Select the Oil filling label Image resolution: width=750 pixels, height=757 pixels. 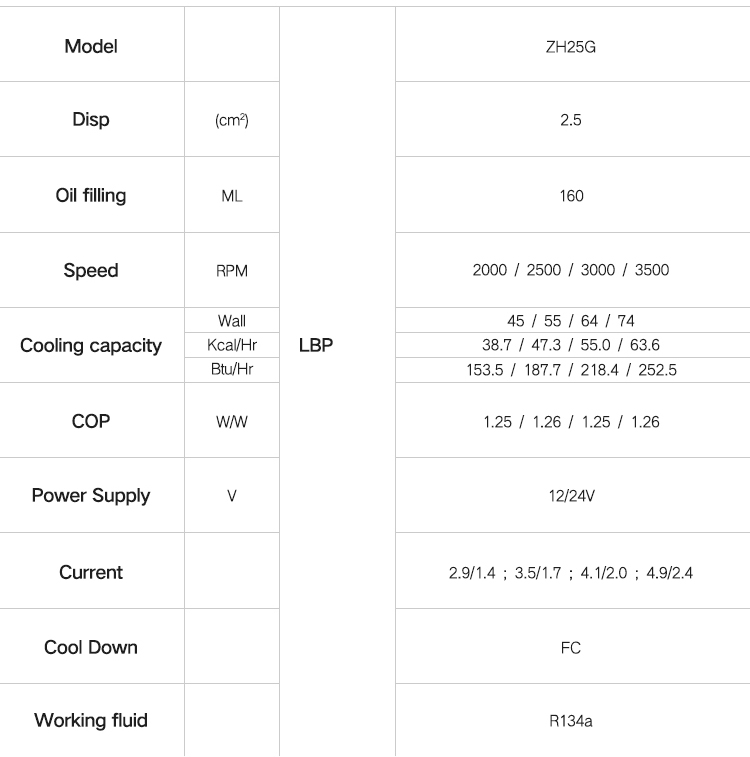[91, 196]
